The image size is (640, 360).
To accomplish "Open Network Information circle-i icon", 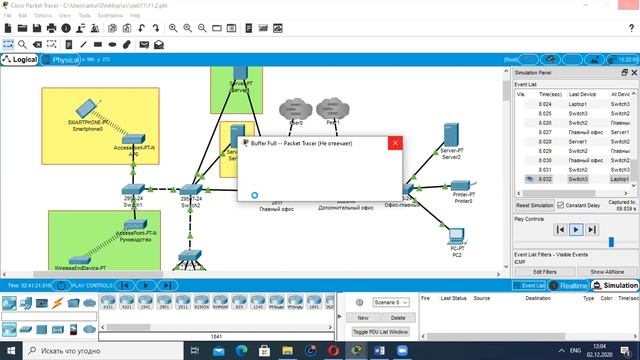I will click(66, 28).
